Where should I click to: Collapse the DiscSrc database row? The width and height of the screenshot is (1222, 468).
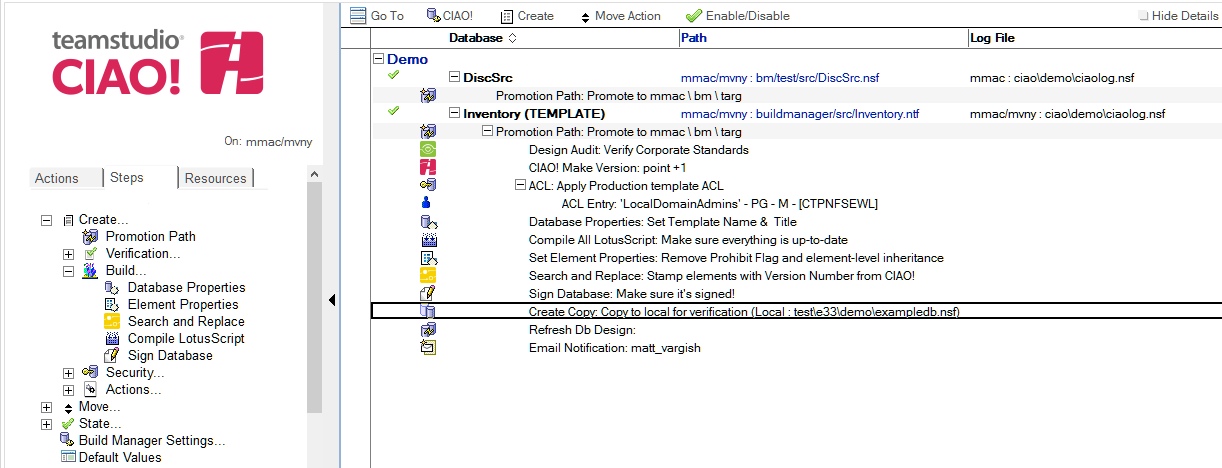(454, 77)
